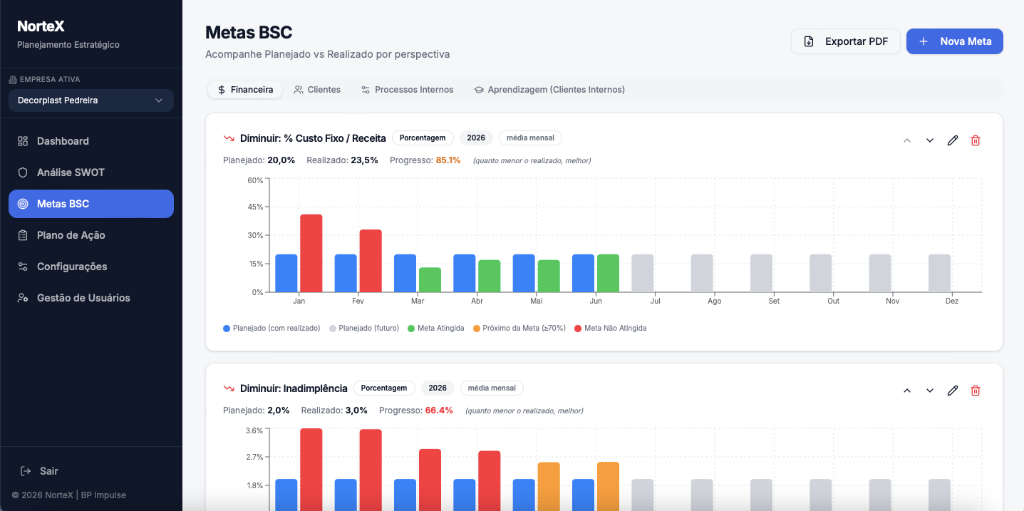Edit the Custo Fixo / Receita goal
Screen dimensions: 1024x511
tap(953, 140)
